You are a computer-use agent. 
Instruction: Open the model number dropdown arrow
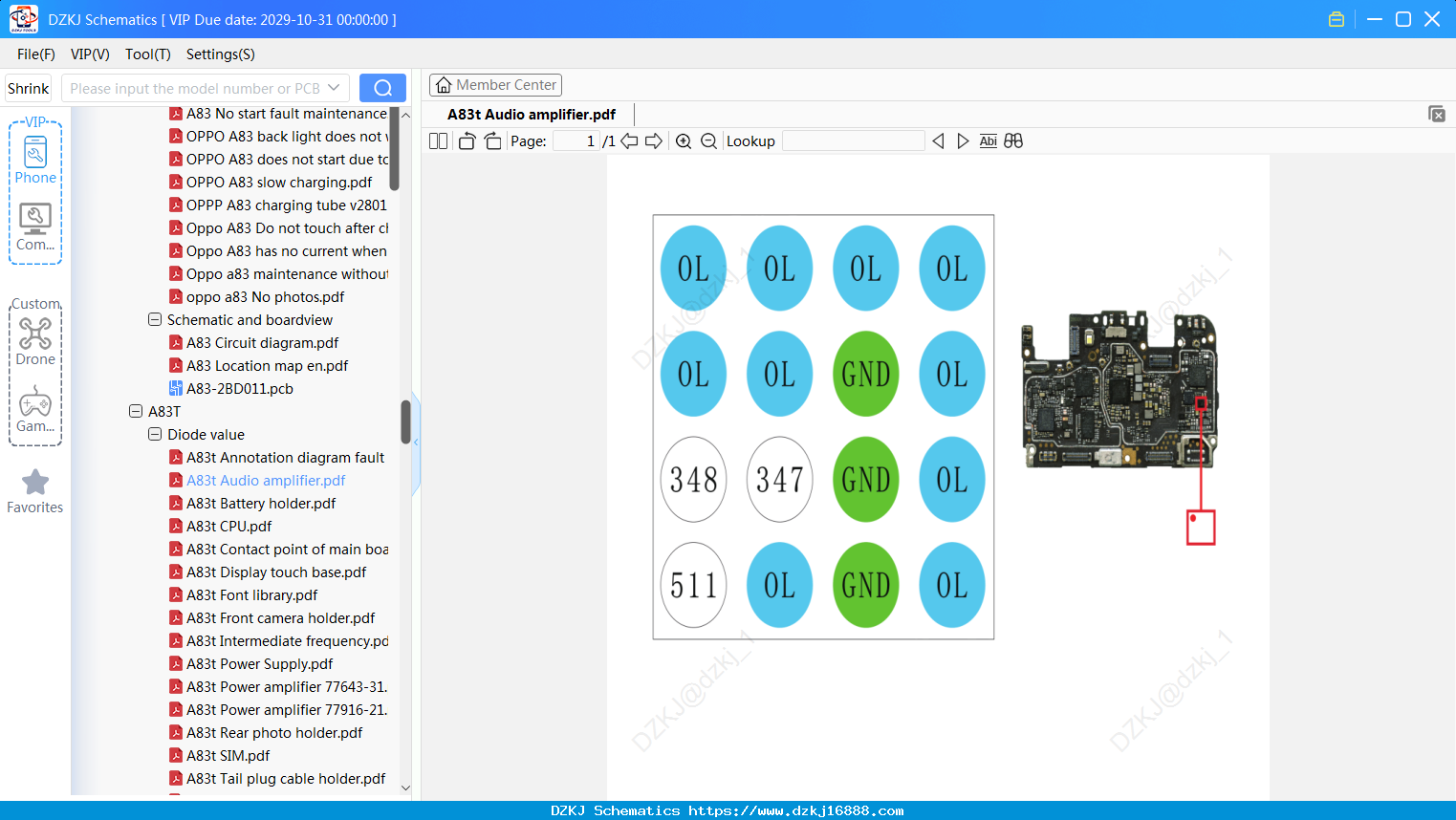(334, 88)
